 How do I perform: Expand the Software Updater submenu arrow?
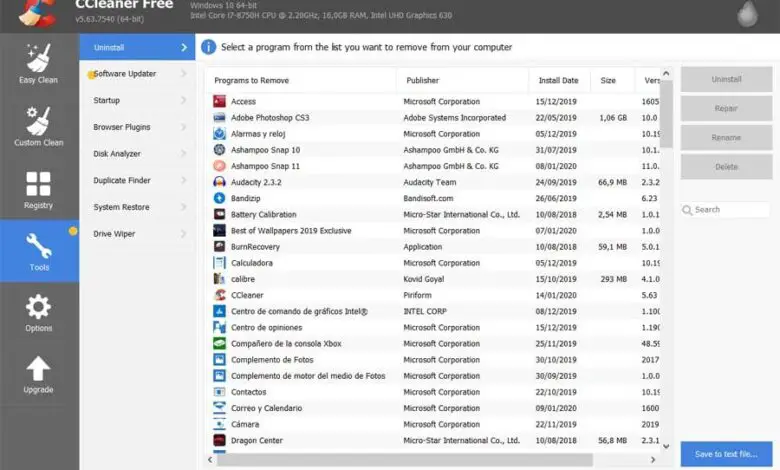click(x=184, y=73)
